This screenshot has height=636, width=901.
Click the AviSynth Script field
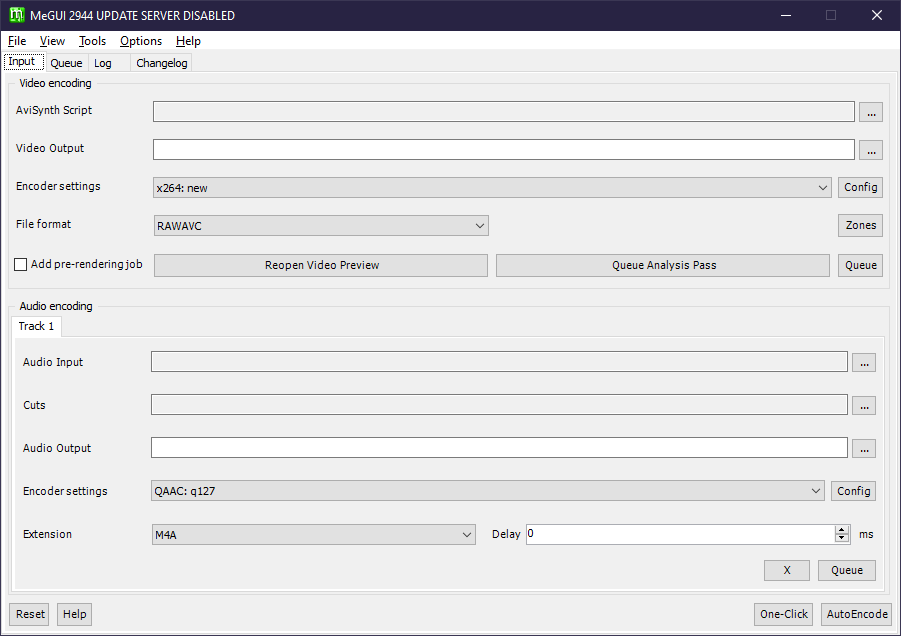click(504, 111)
